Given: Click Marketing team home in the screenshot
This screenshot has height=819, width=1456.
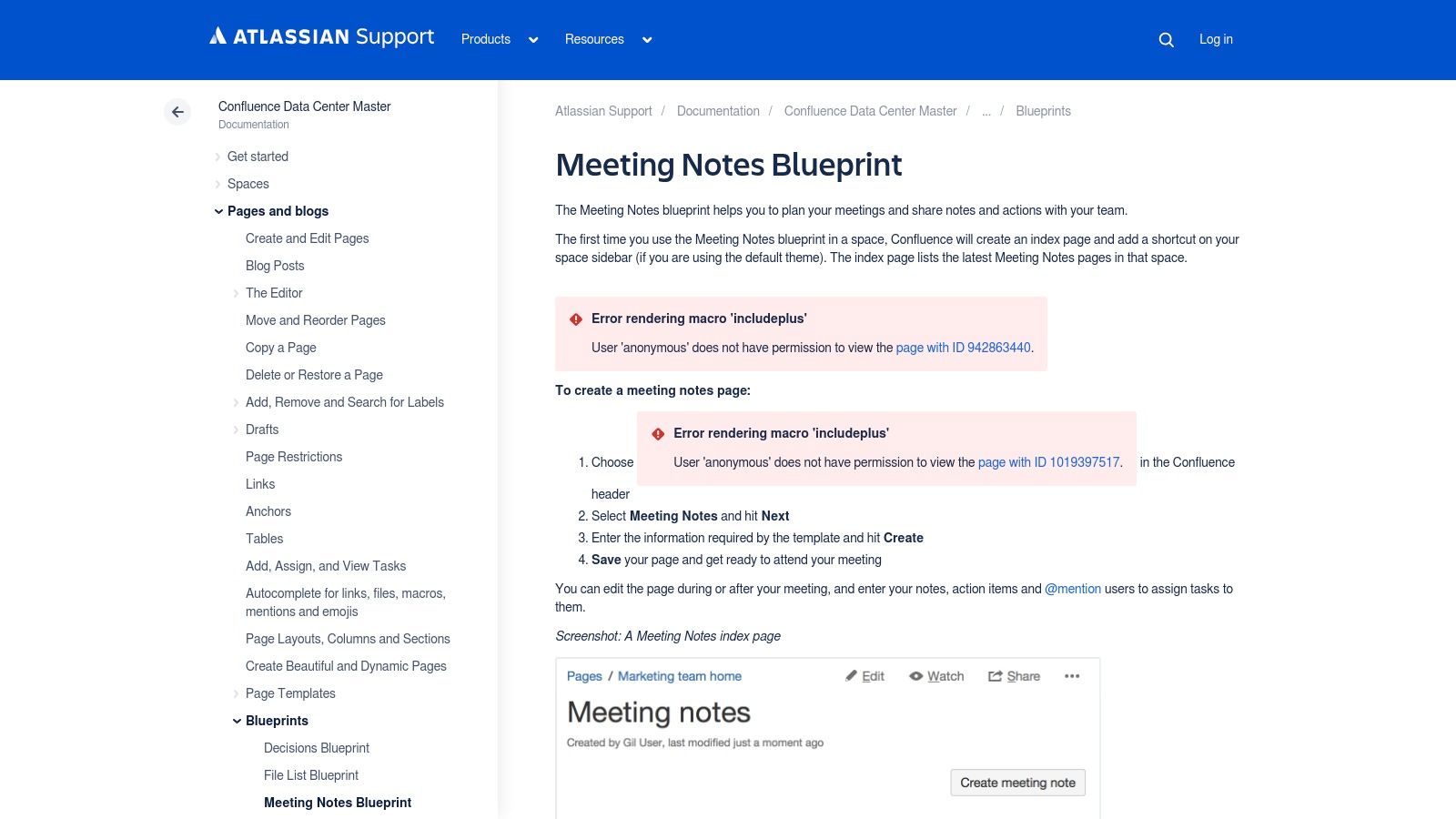Looking at the screenshot, I should [x=680, y=676].
